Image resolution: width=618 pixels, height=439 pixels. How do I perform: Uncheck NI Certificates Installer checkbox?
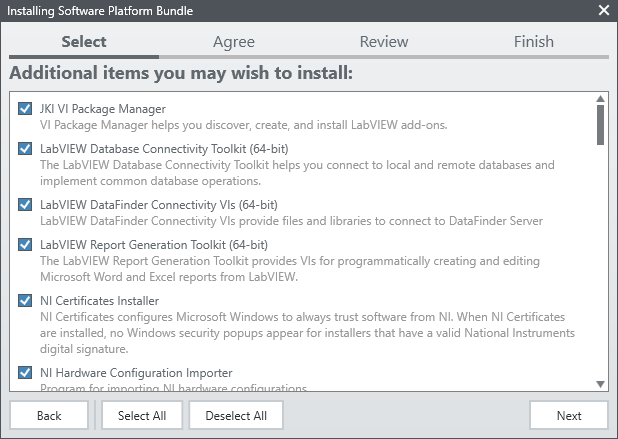pyautogui.click(x=25, y=301)
